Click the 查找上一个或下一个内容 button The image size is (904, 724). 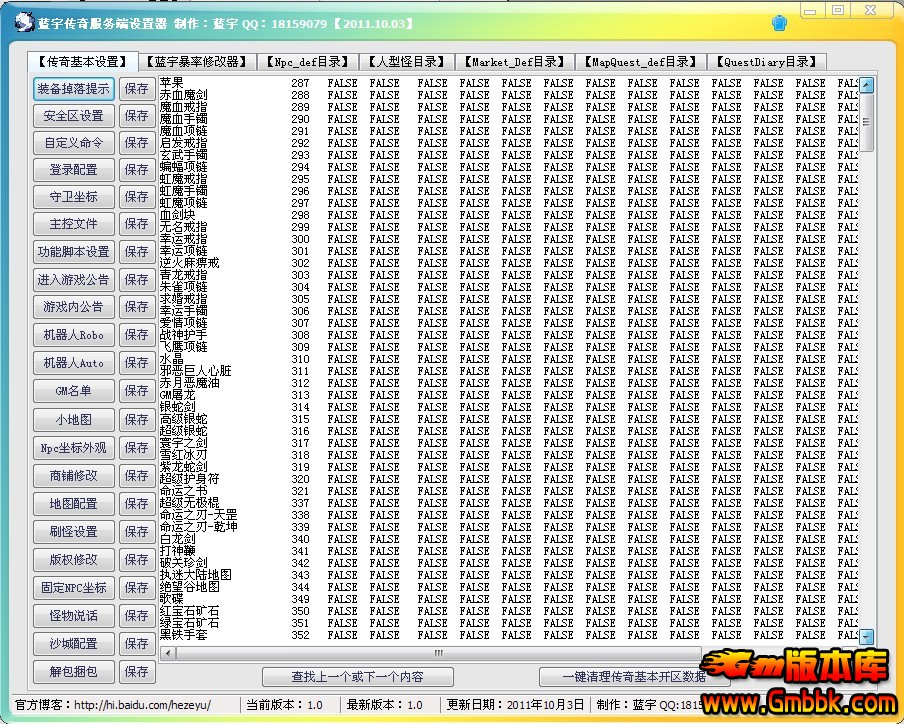(357, 677)
